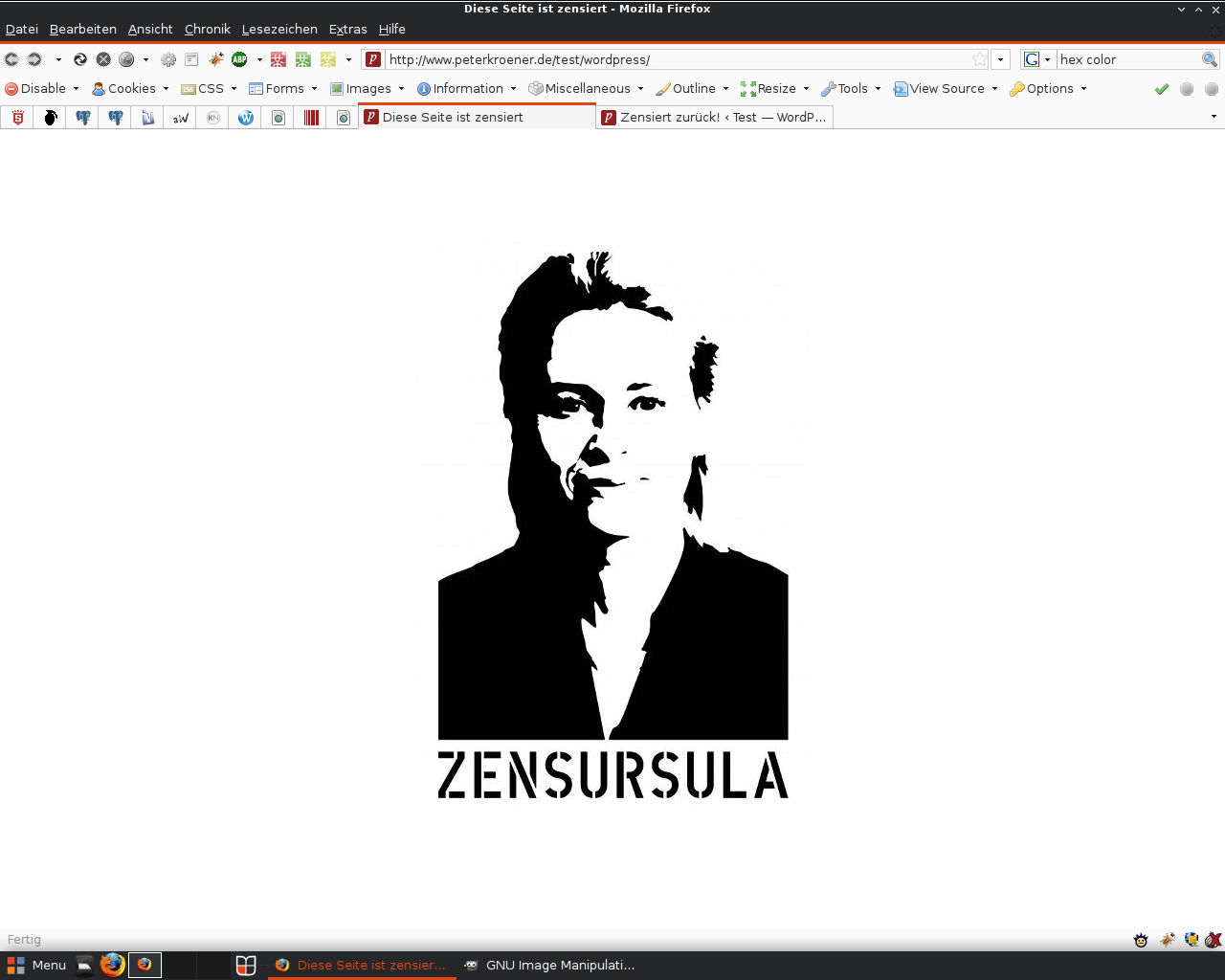Screen dimensions: 1225x980
Task: Click the middle gray status circle in Web Developer bar
Action: (1187, 89)
